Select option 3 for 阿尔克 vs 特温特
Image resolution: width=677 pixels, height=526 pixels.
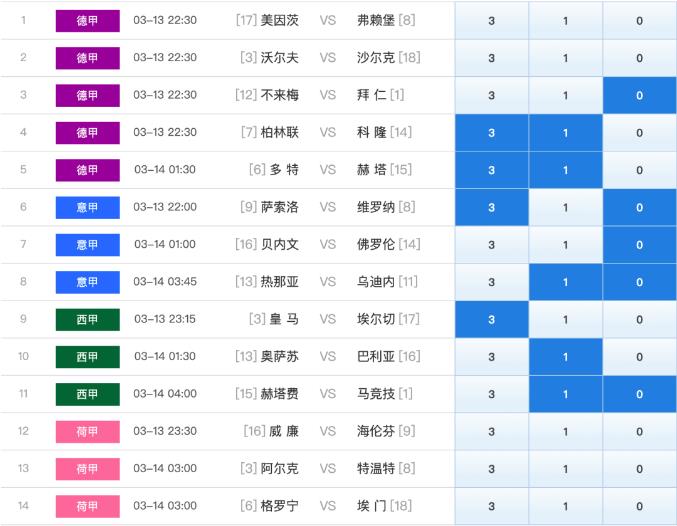click(492, 469)
